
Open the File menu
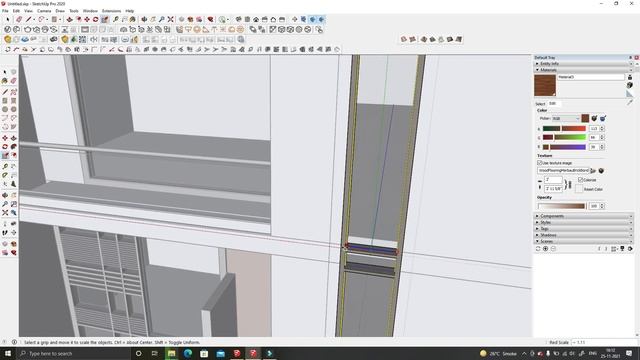point(5,11)
